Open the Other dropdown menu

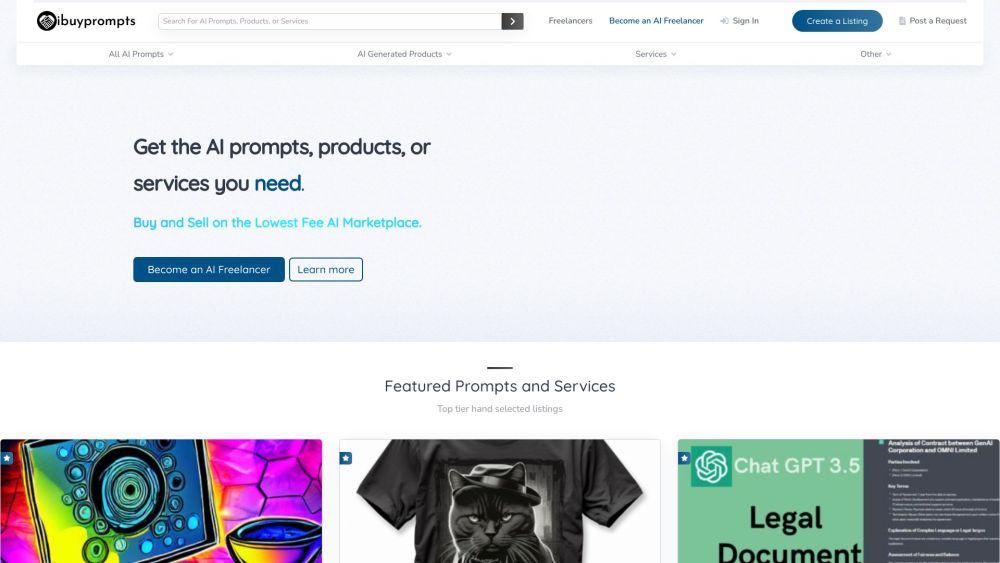coord(875,54)
